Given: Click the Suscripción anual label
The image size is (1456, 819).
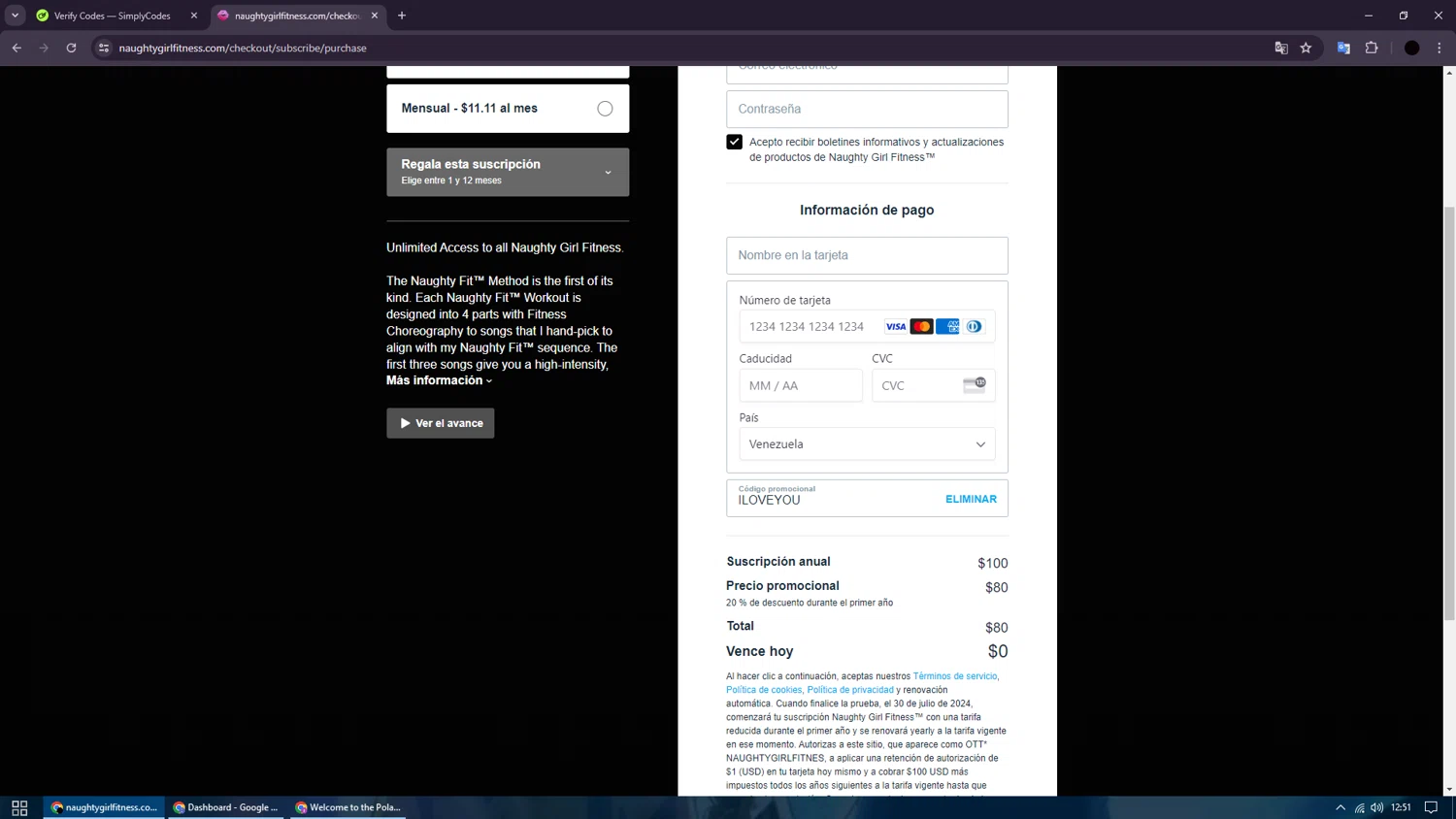Looking at the screenshot, I should point(778,562).
